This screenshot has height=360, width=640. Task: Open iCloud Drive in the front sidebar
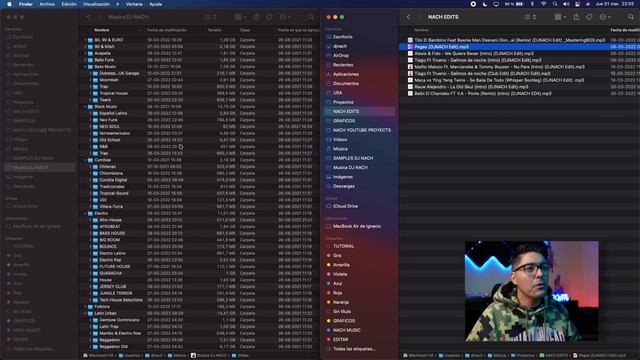[345, 207]
